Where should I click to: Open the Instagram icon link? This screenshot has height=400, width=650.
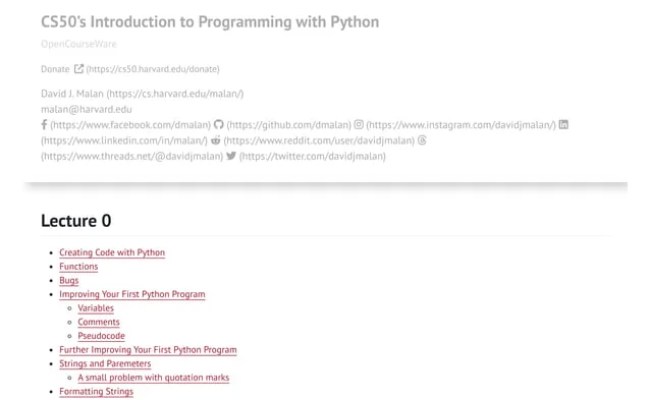click(359, 124)
